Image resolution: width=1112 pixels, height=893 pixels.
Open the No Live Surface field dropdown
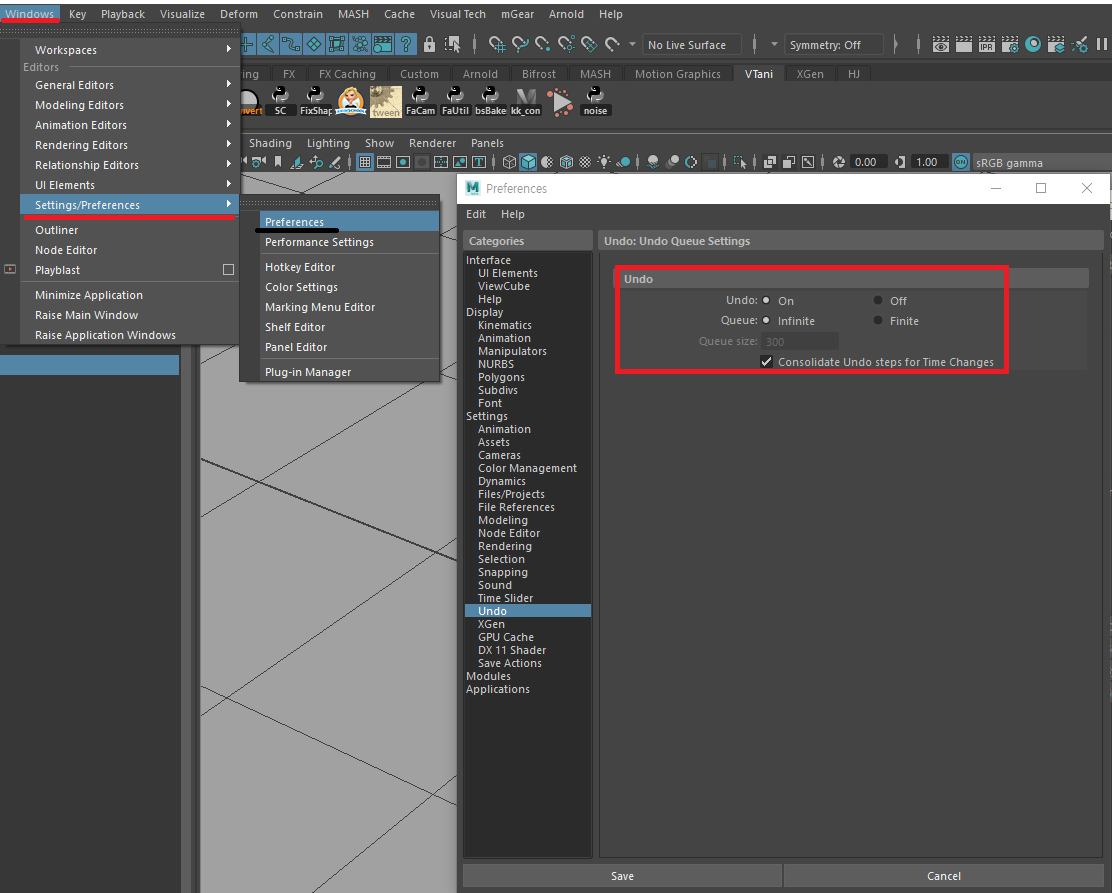(x=691, y=45)
